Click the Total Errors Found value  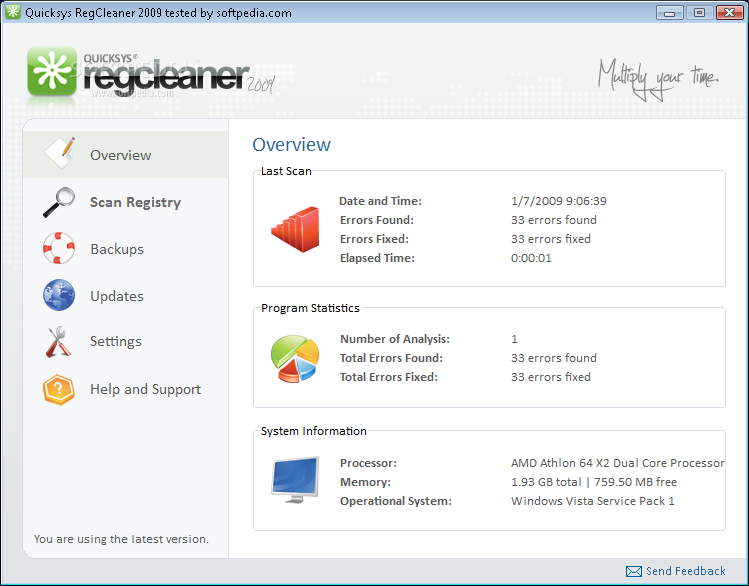coord(554,358)
